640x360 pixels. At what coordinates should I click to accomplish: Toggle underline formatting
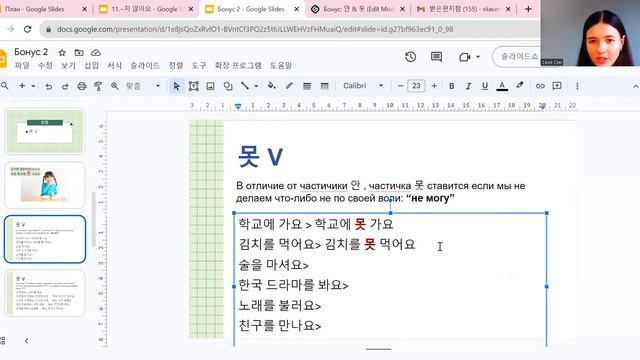click(x=484, y=86)
